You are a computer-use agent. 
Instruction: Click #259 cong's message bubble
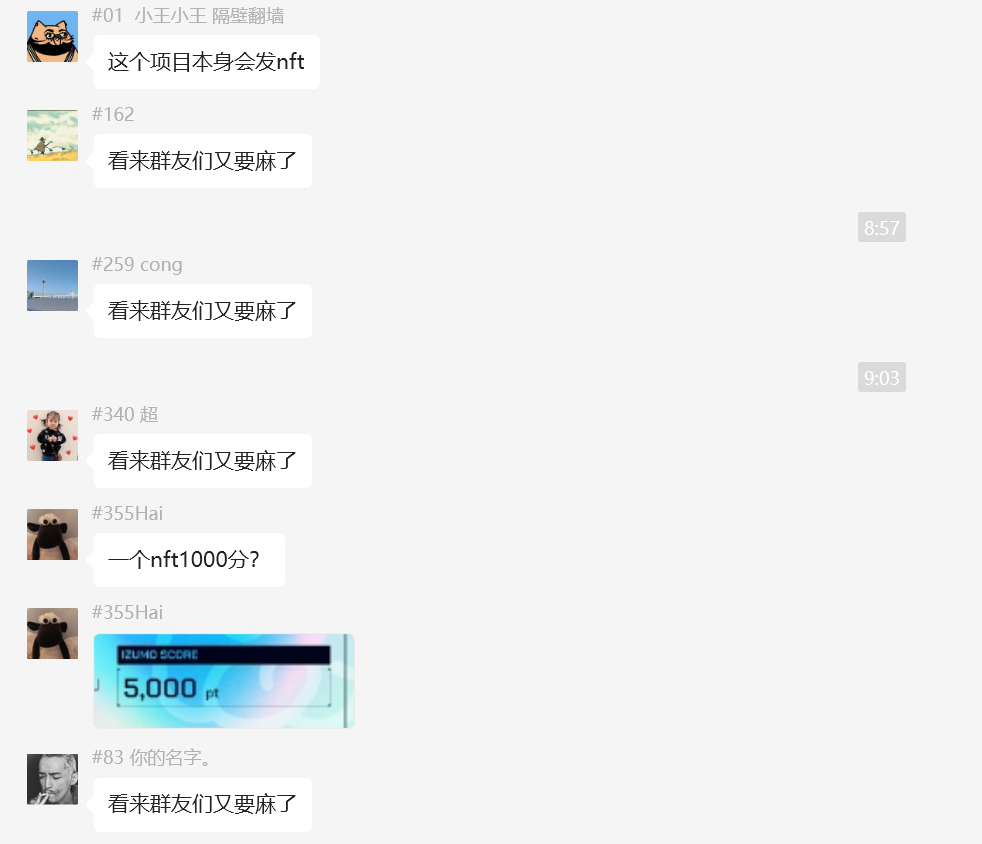tap(202, 311)
